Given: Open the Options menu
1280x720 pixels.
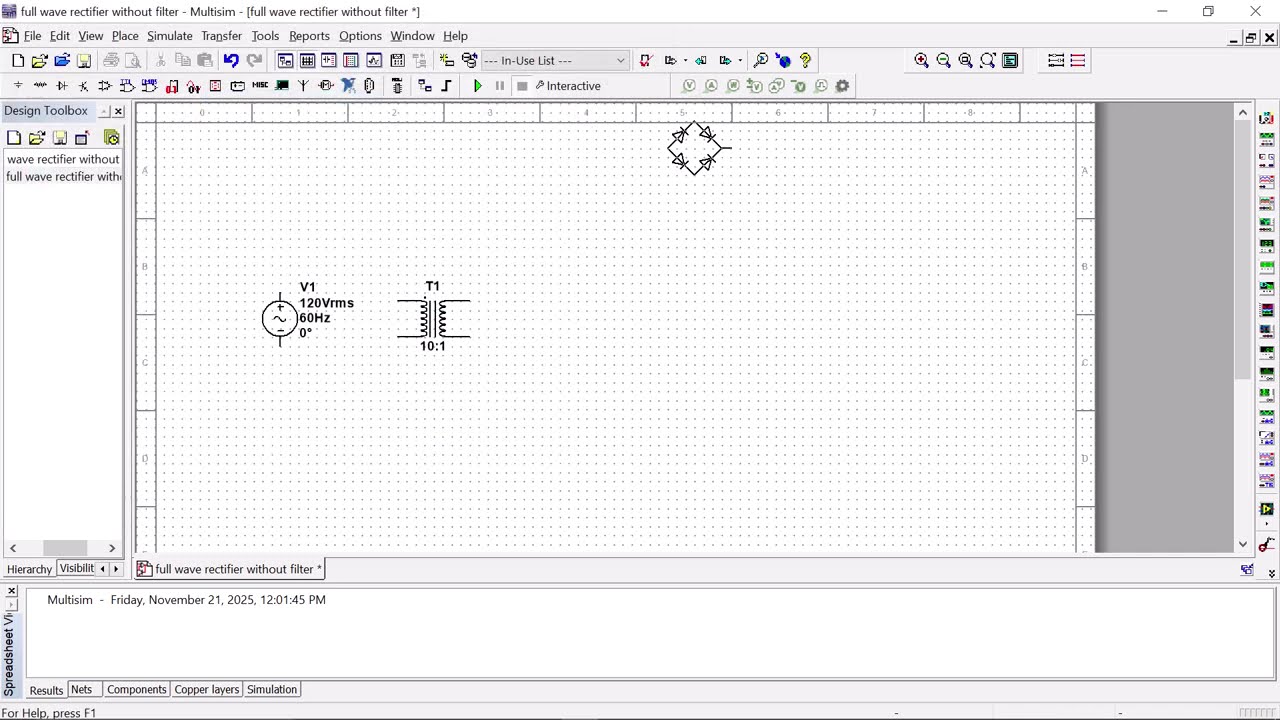Looking at the screenshot, I should click(x=360, y=36).
